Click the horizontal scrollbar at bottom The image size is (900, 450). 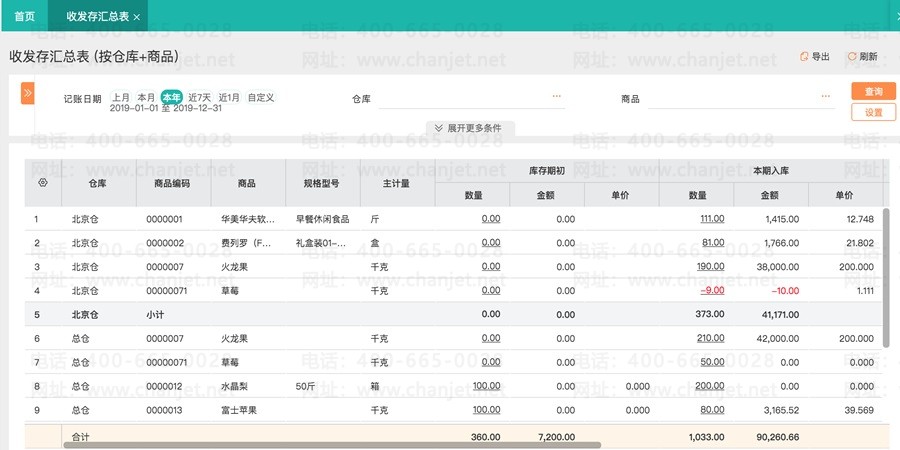[x=332, y=445]
